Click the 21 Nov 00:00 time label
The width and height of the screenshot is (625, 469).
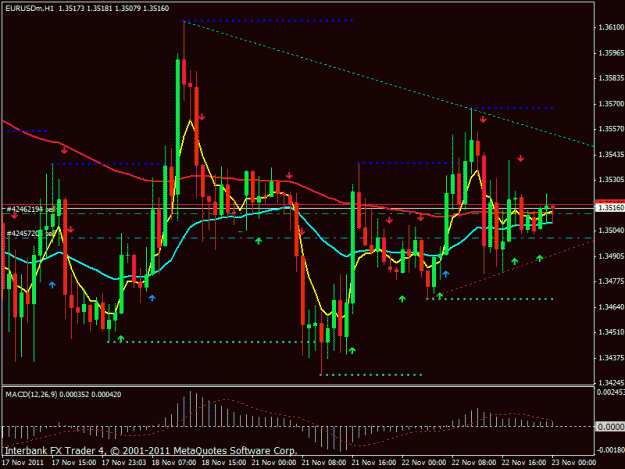[x=274, y=463]
